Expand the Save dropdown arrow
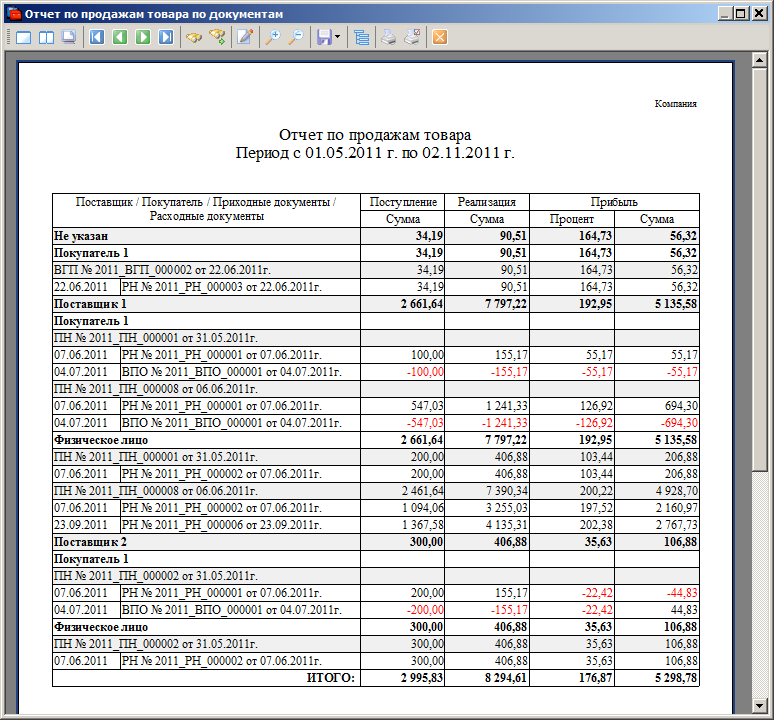774x720 pixels. tap(338, 38)
